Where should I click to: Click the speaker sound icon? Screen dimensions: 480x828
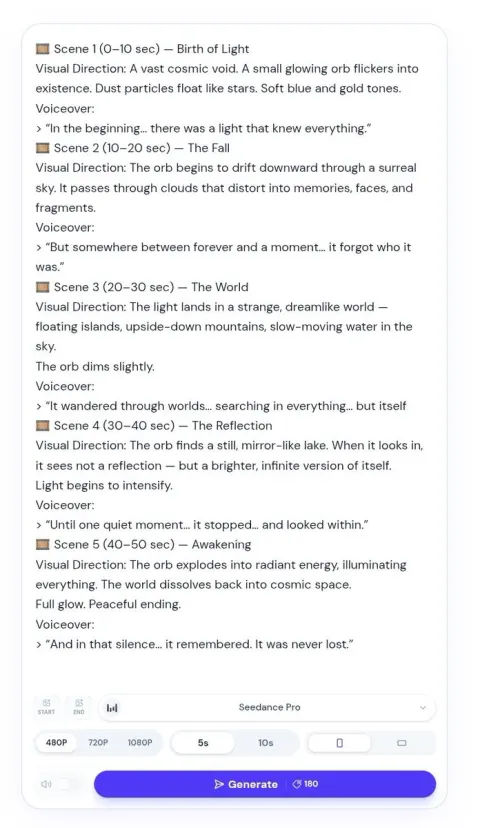point(46,784)
